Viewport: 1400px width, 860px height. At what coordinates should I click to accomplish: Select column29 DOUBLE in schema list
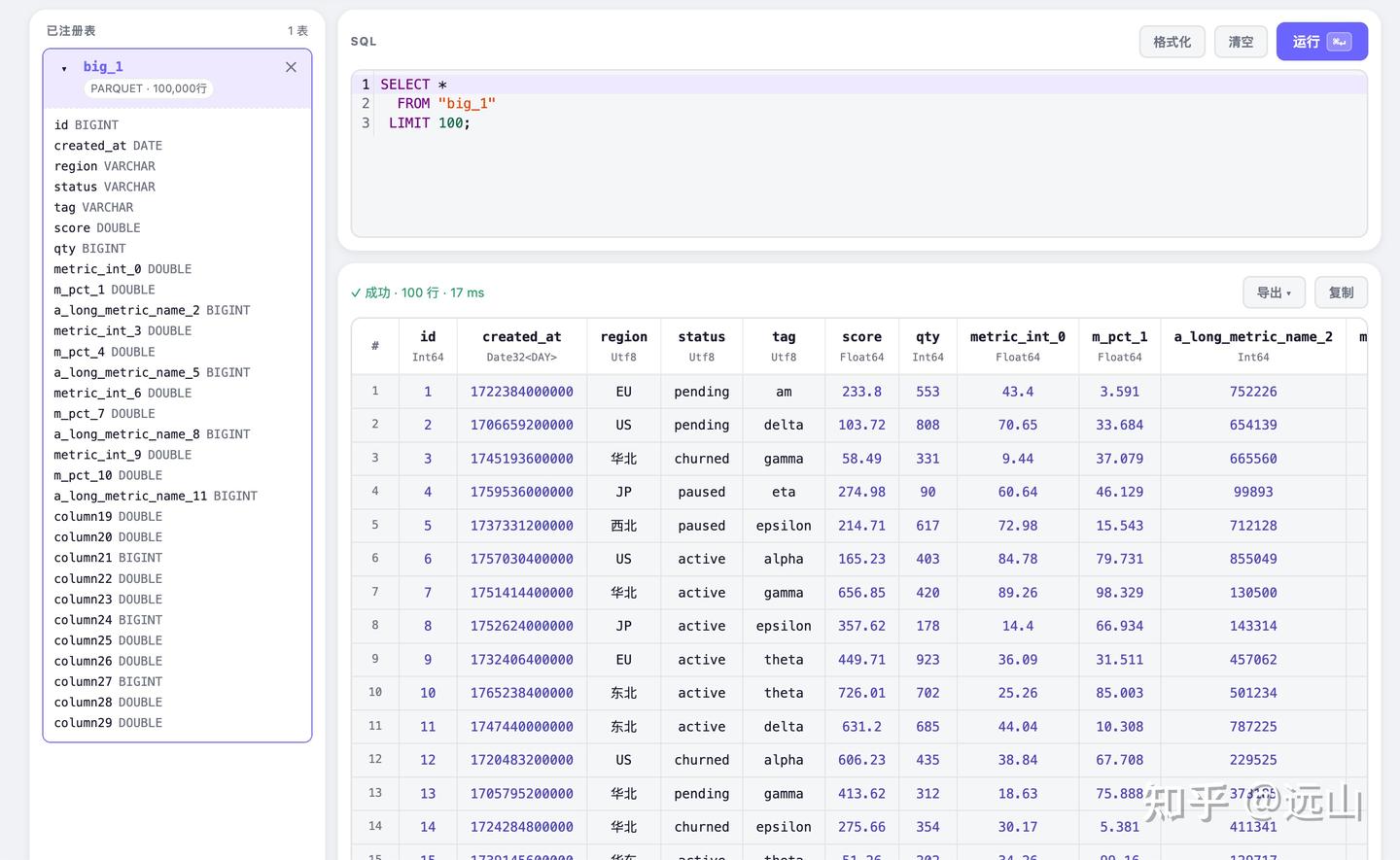[x=108, y=723]
